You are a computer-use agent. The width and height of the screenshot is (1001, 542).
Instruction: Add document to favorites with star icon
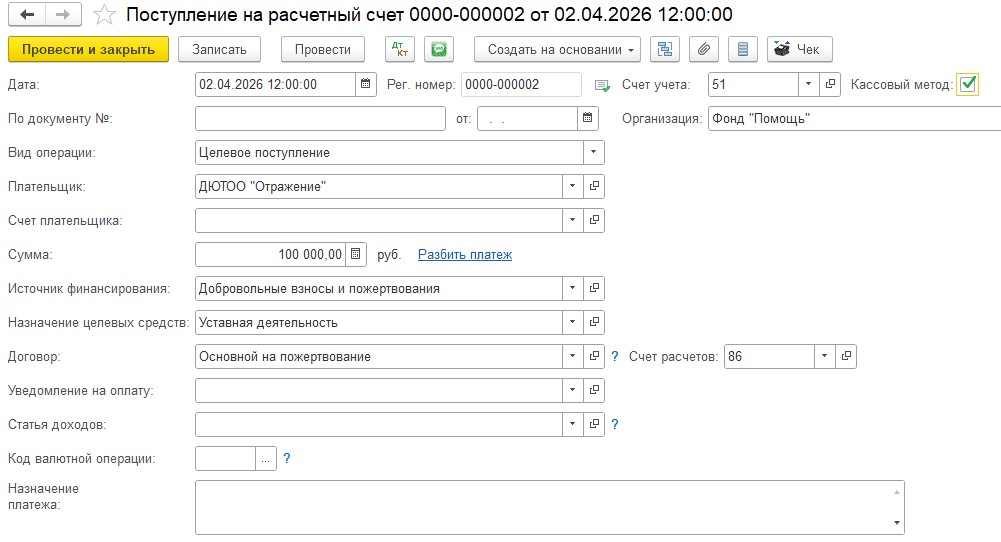tap(104, 14)
